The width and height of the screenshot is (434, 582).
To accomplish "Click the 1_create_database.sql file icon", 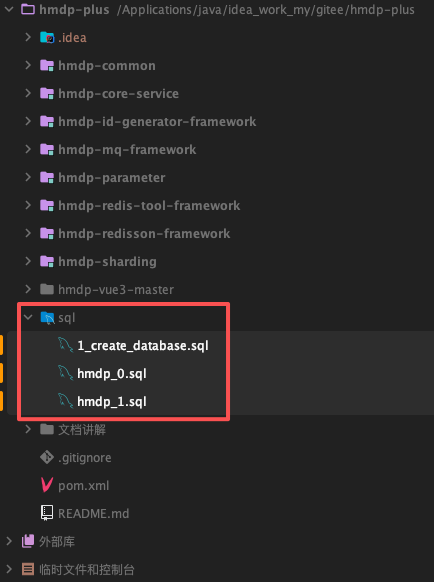I will pos(65,346).
